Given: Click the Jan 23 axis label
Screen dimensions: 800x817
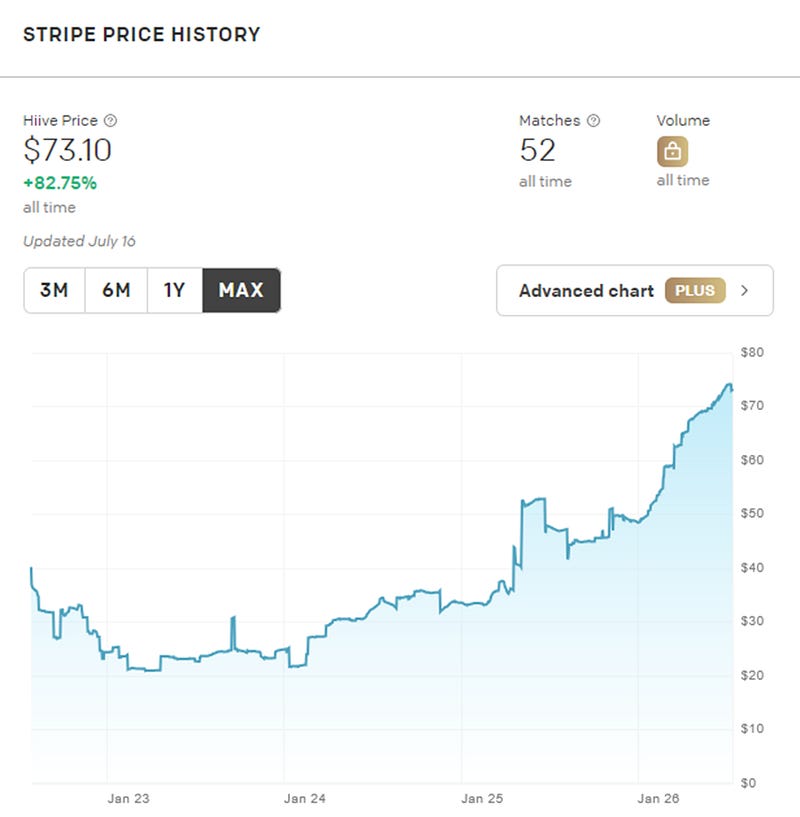Looking at the screenshot, I should 128,798.
